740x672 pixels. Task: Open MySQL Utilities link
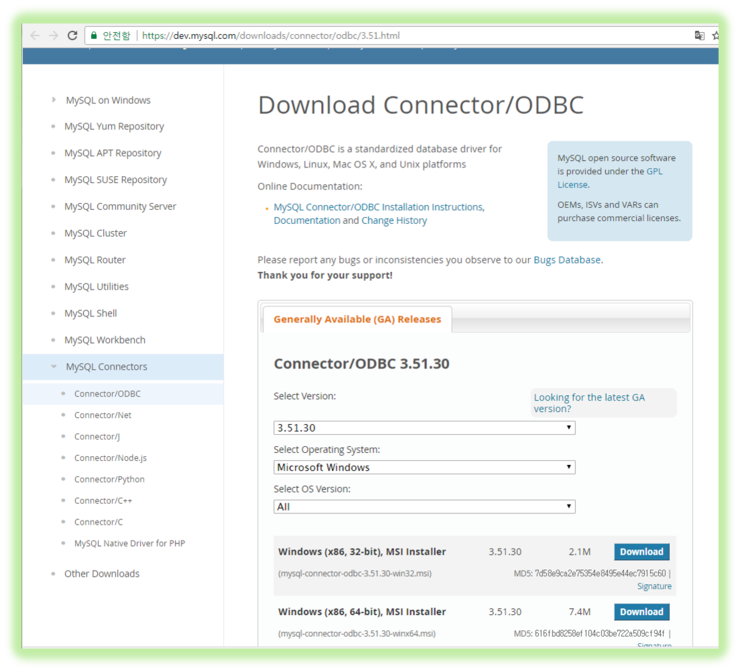pyautogui.click(x=96, y=286)
